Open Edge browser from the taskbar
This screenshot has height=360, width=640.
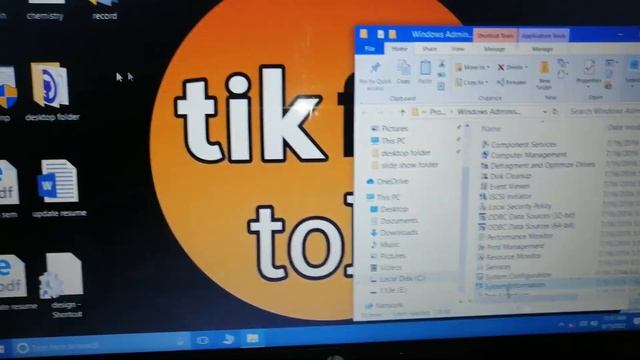pyautogui.click(x=228, y=339)
